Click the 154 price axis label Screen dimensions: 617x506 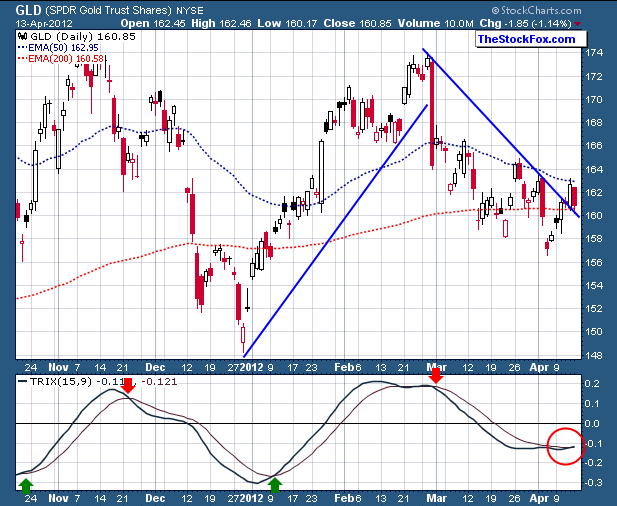[x=595, y=285]
